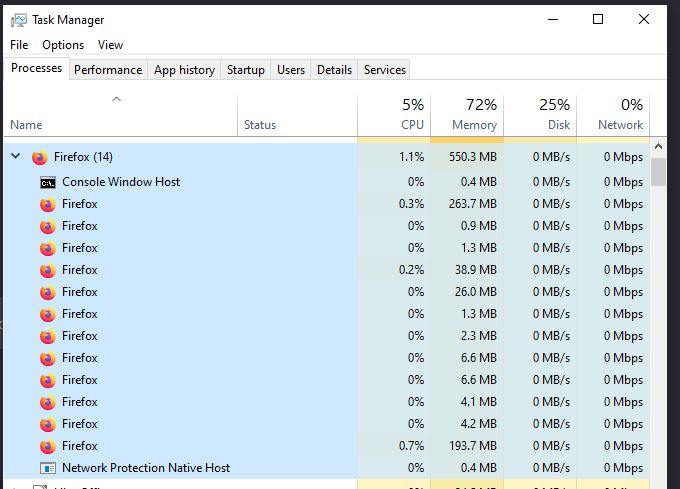This screenshot has height=489, width=680.
Task: Sort by the Memory column header
Action: tap(467, 115)
